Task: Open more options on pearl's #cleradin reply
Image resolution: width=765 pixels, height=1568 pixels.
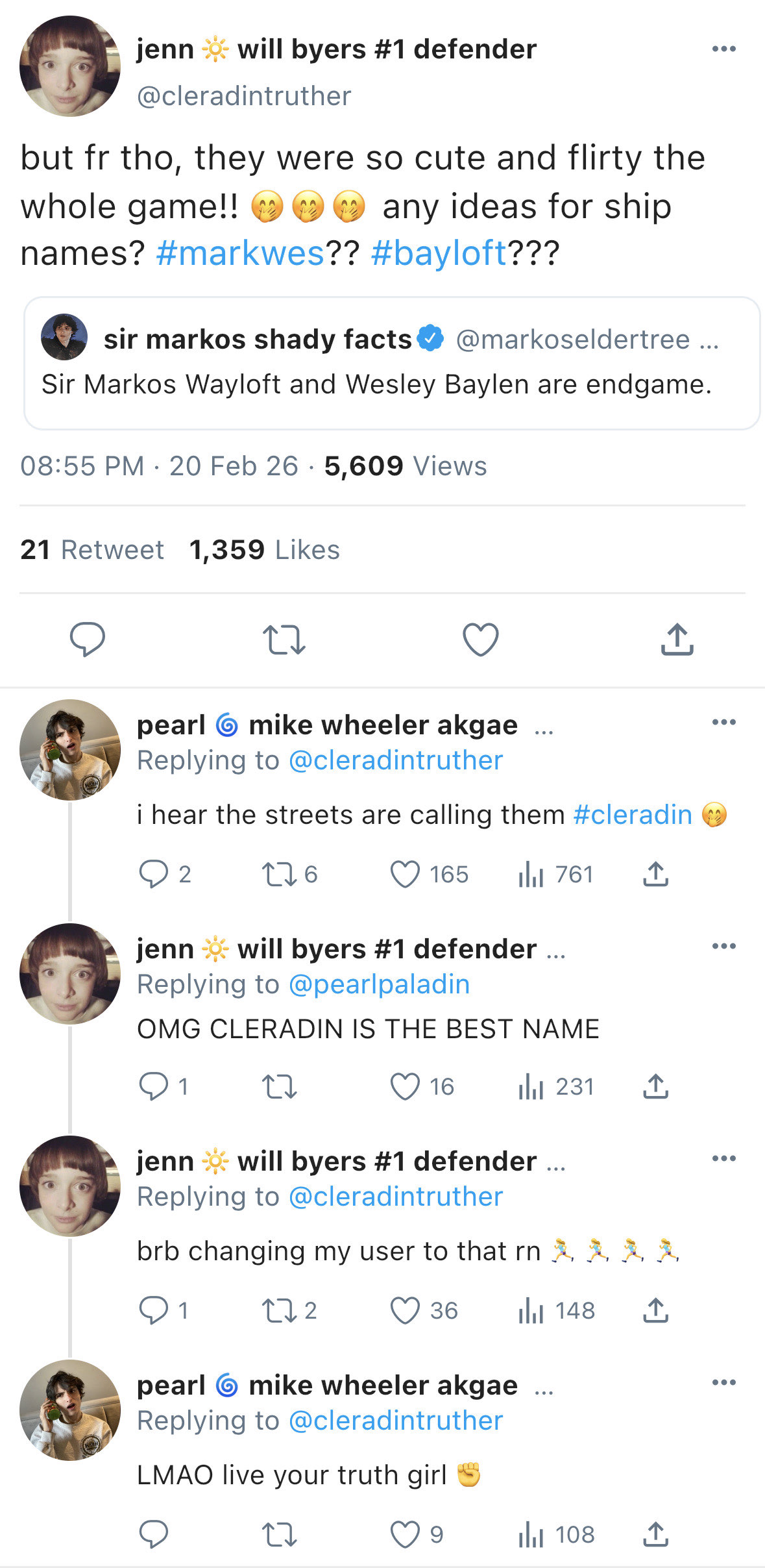Action: click(723, 722)
